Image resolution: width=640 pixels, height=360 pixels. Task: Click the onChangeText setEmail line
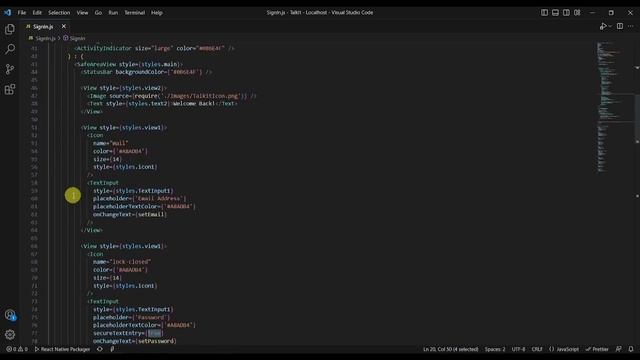click(130, 215)
